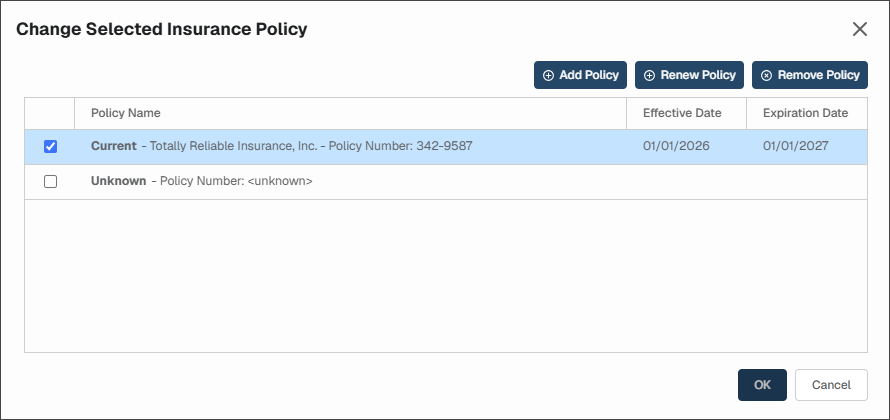Sort by Expiration Date column header
The image size is (890, 420).
click(805, 113)
